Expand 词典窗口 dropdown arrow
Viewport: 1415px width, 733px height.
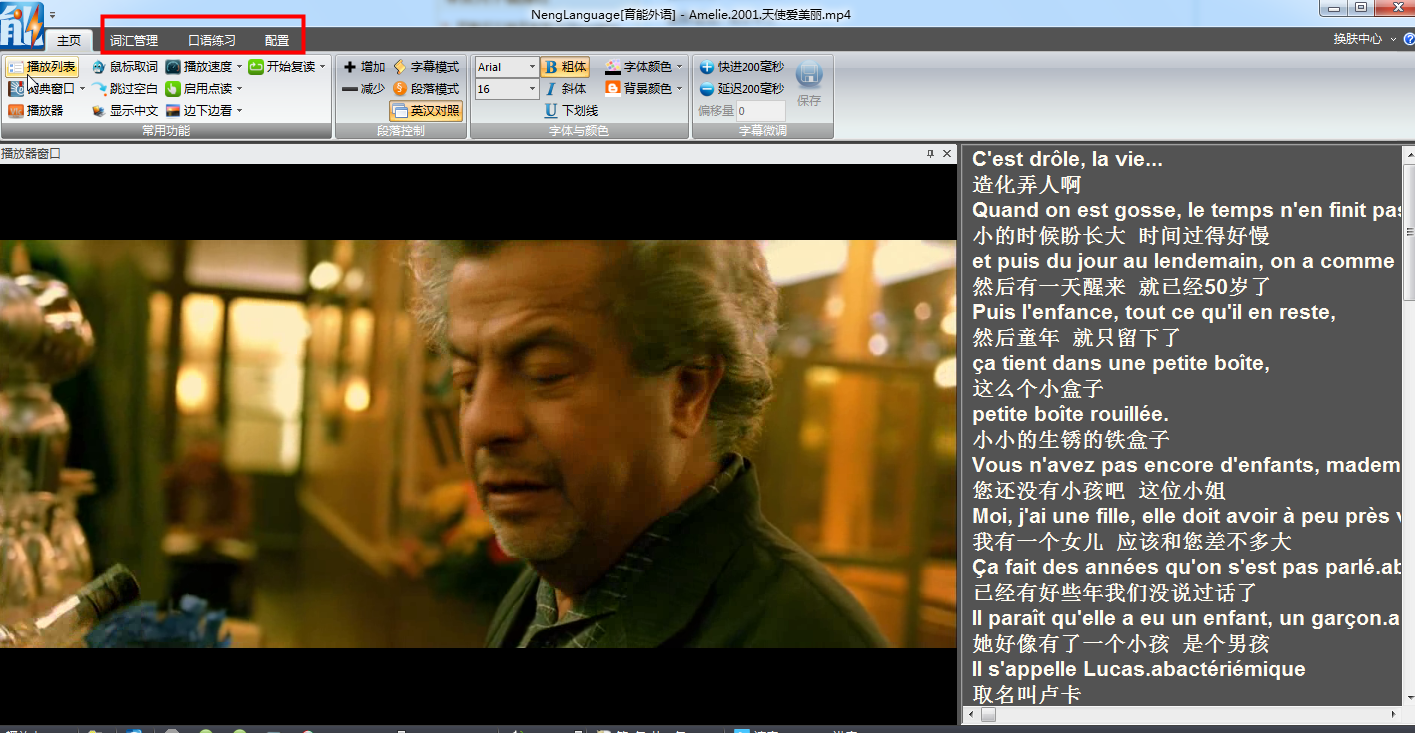82,89
